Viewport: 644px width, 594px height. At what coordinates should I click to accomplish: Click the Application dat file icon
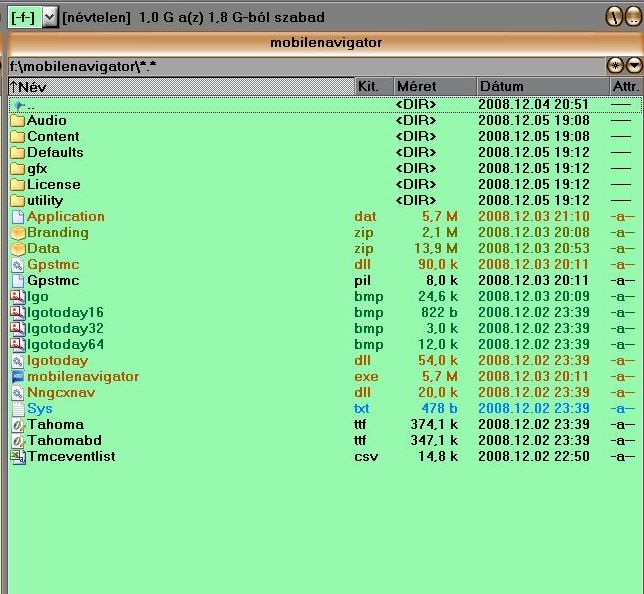(18, 217)
